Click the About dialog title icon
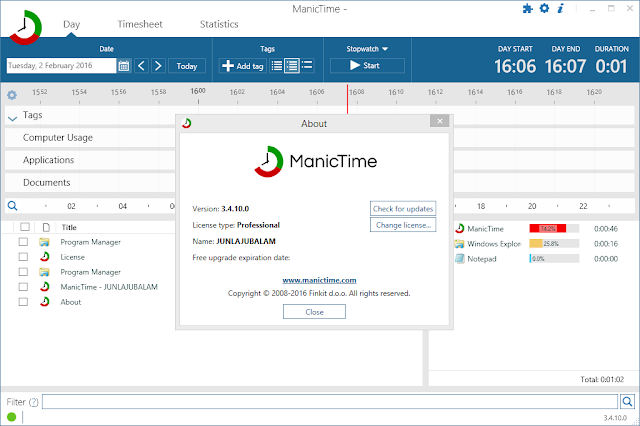640x426 pixels. pos(187,123)
